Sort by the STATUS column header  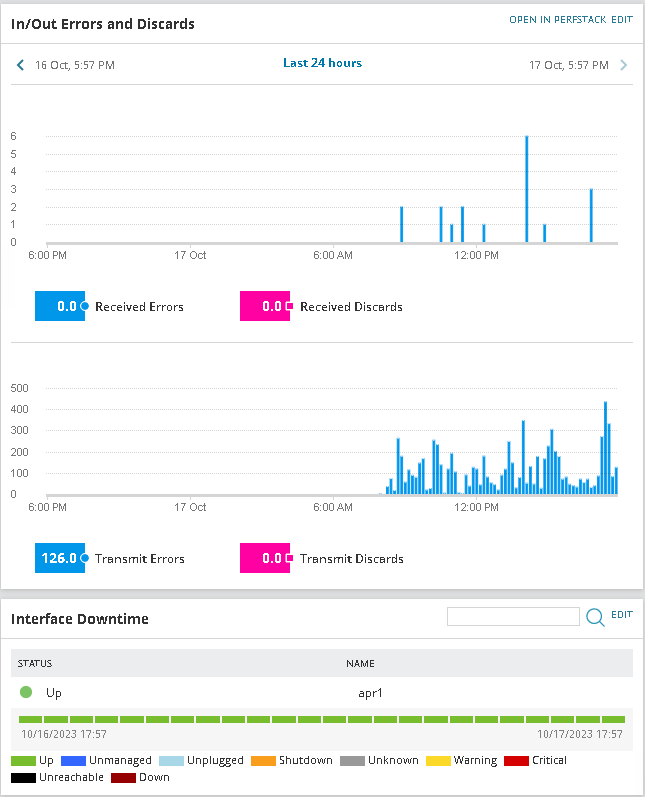(x=35, y=663)
